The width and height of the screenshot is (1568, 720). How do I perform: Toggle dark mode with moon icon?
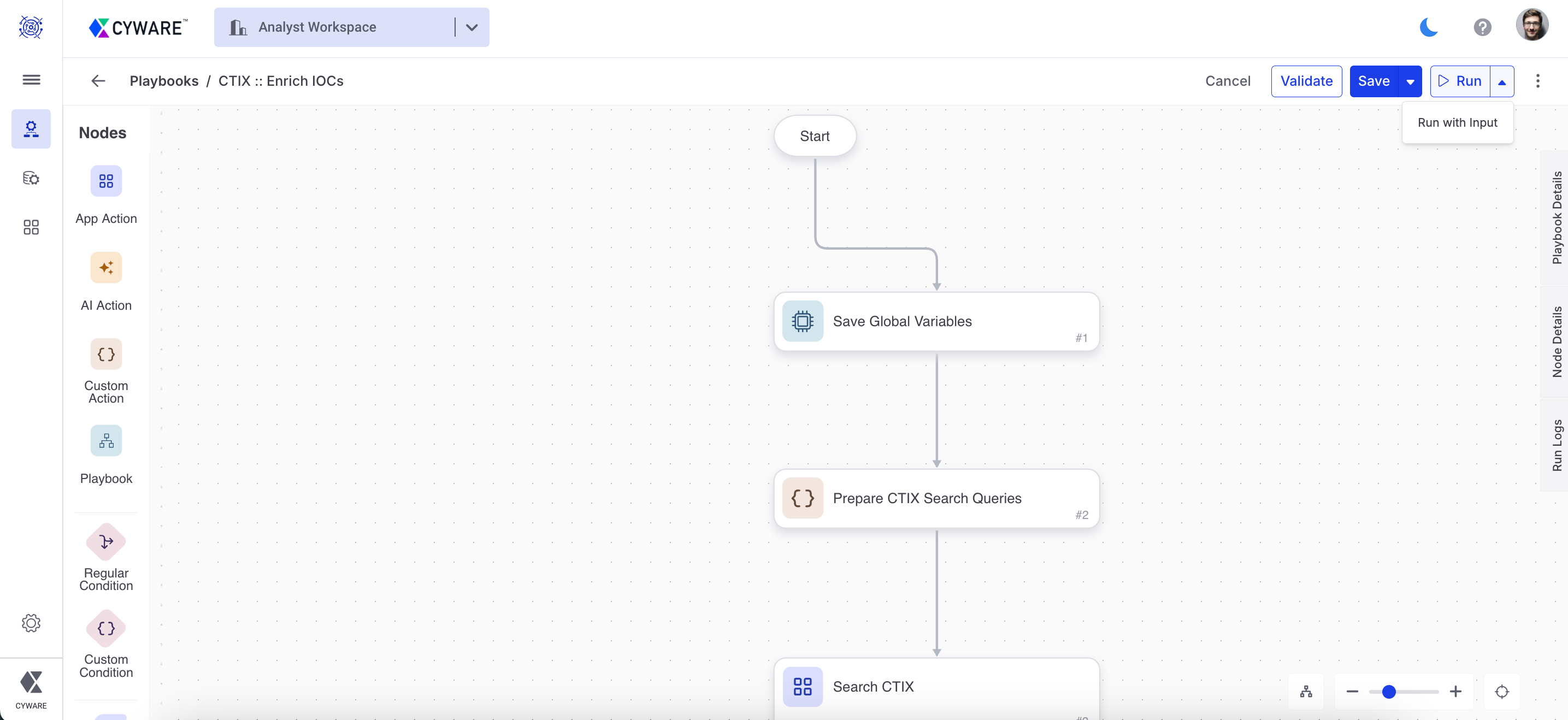click(1428, 27)
